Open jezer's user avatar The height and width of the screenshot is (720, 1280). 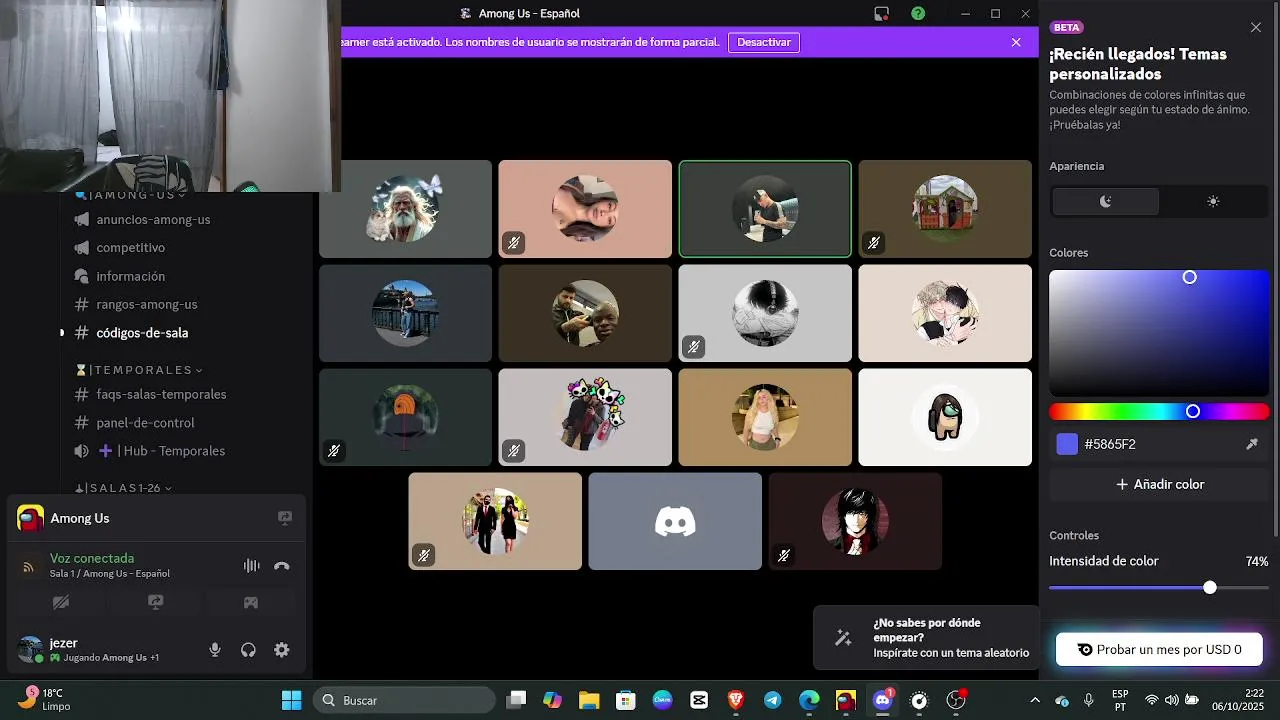(x=31, y=649)
